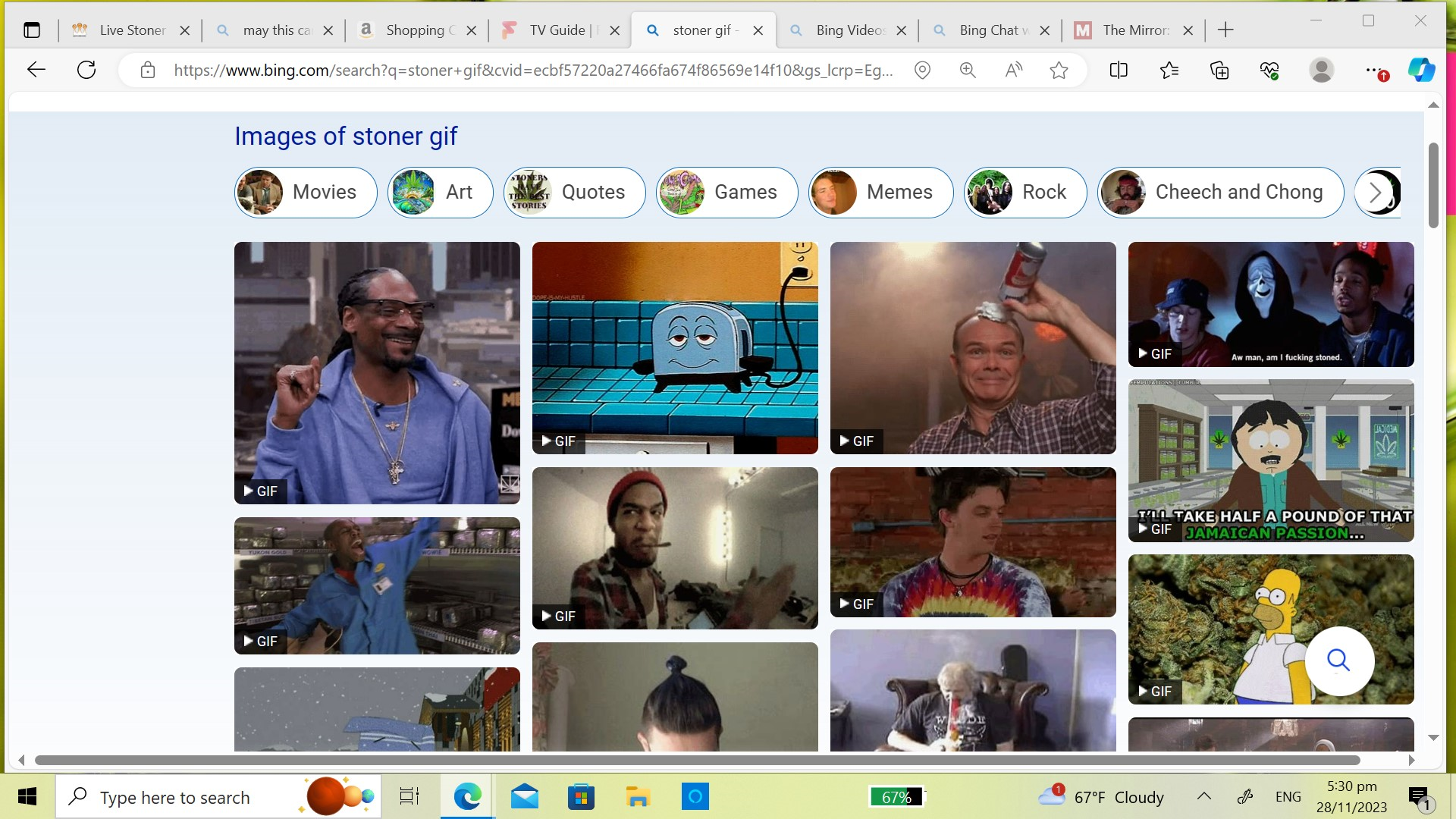Open the Collections icon
The height and width of the screenshot is (819, 1456).
coord(1219,71)
